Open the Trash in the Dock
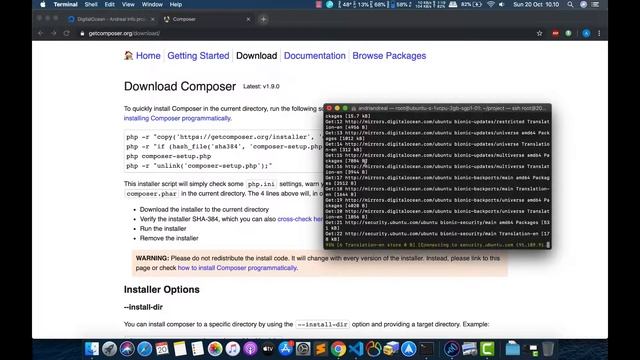This screenshot has height=360, width=640. tap(548, 349)
